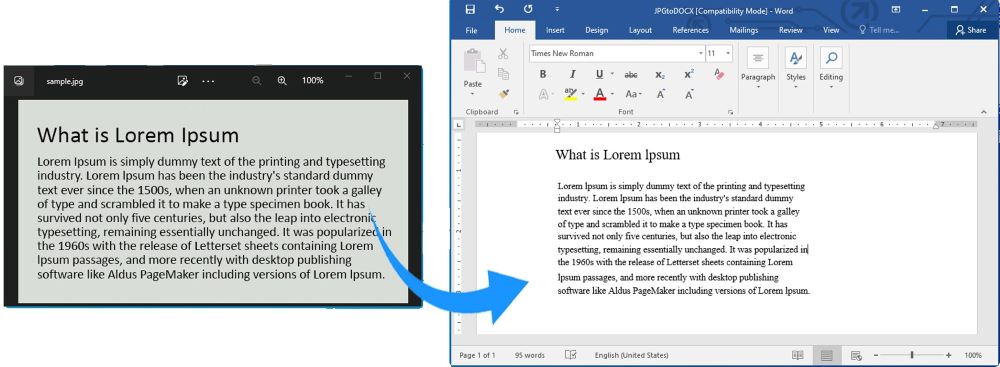Open the Editing group button
The image size is (1000, 367).
[x=831, y=68]
